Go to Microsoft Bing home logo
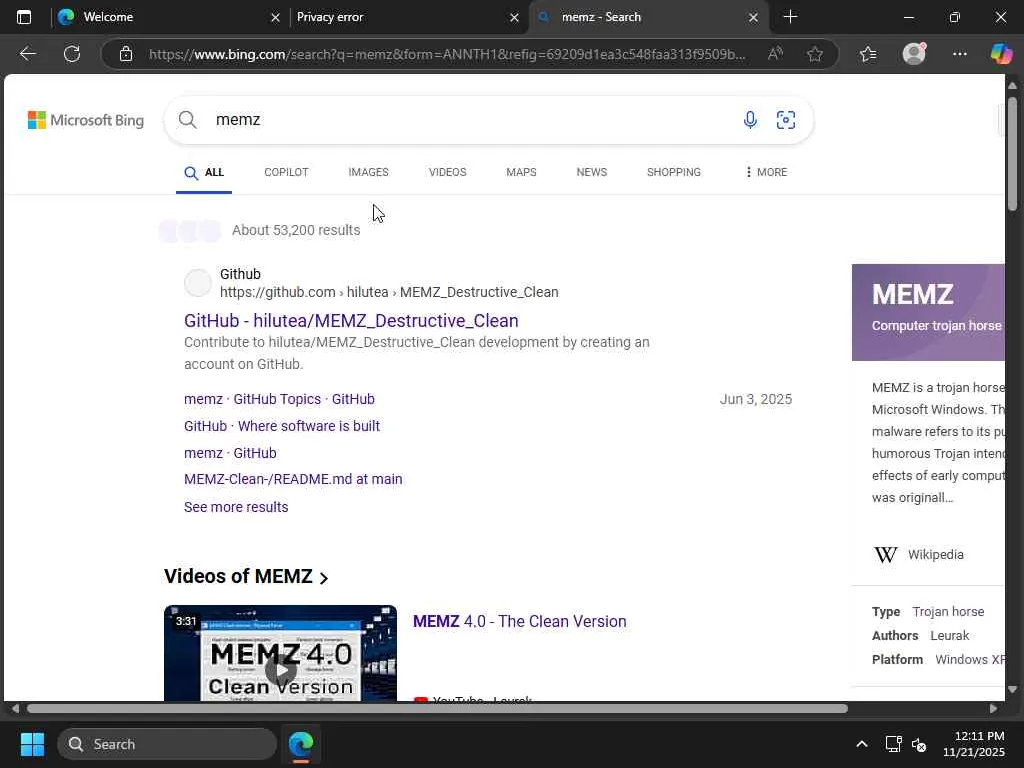This screenshot has width=1024, height=768. [86, 120]
